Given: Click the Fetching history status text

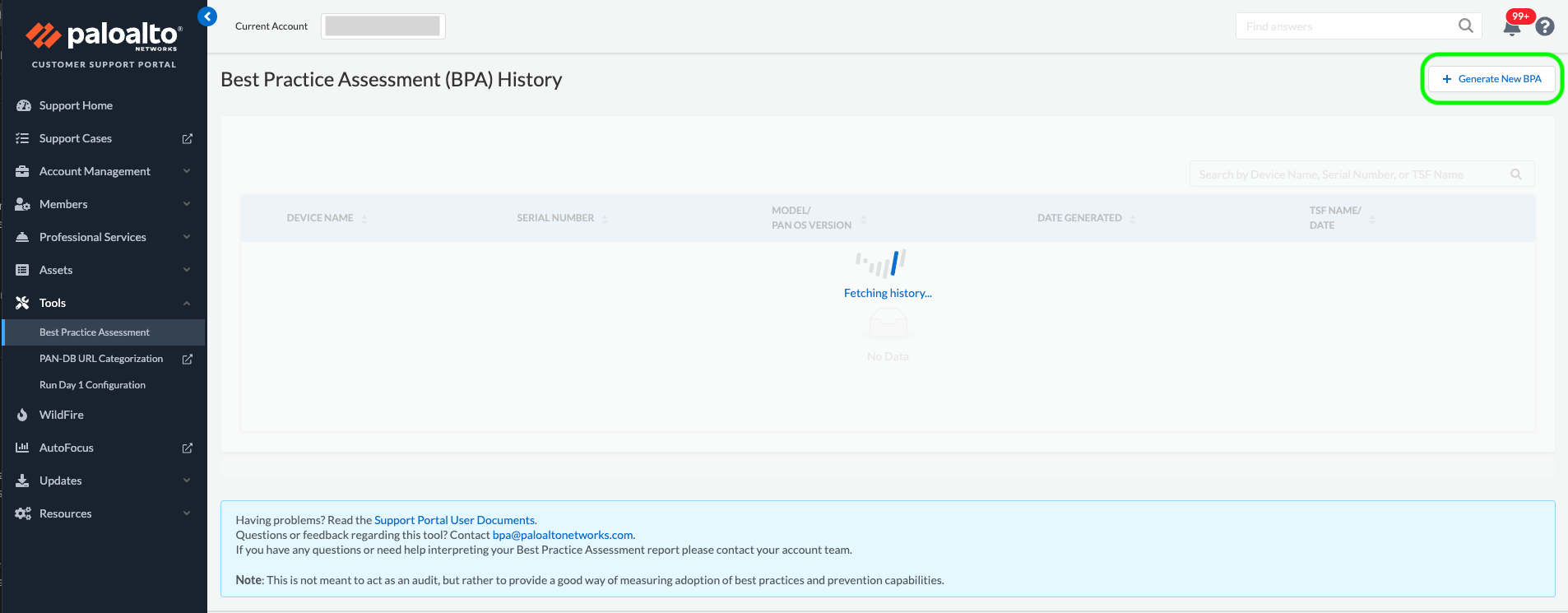Looking at the screenshot, I should click(x=888, y=293).
